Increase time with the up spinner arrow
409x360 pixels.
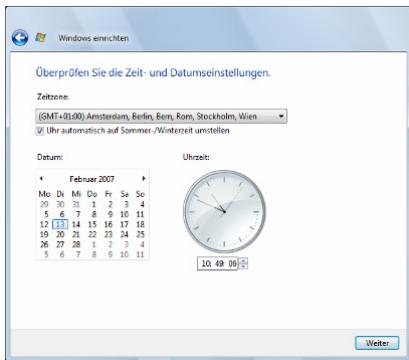243,261
